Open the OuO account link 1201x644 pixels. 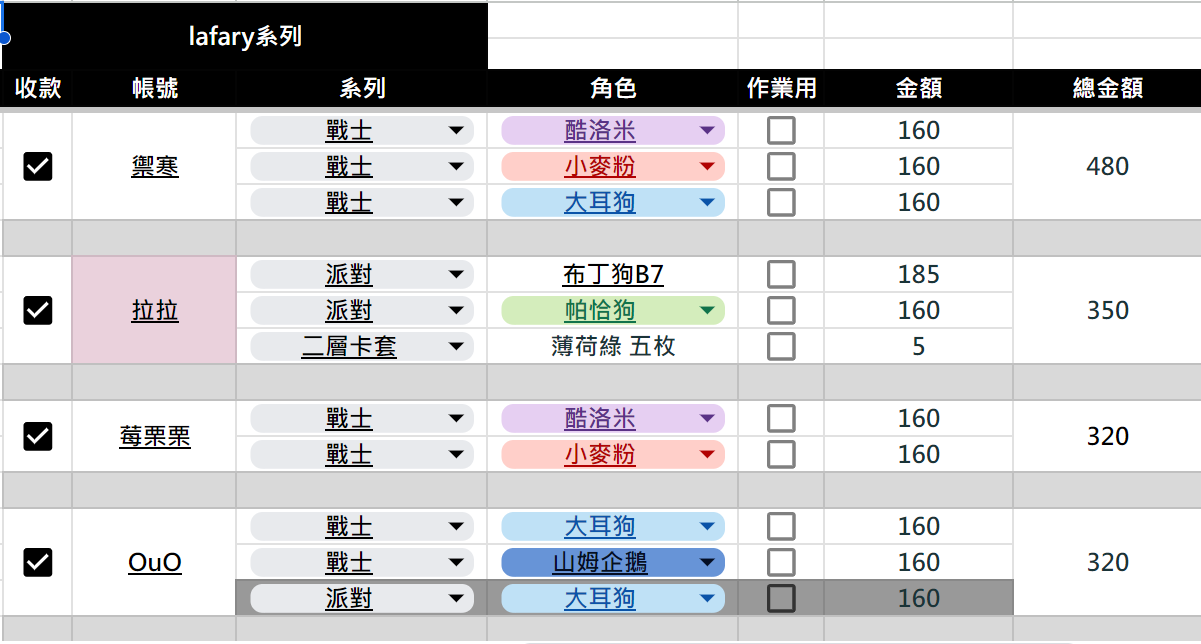[155, 562]
